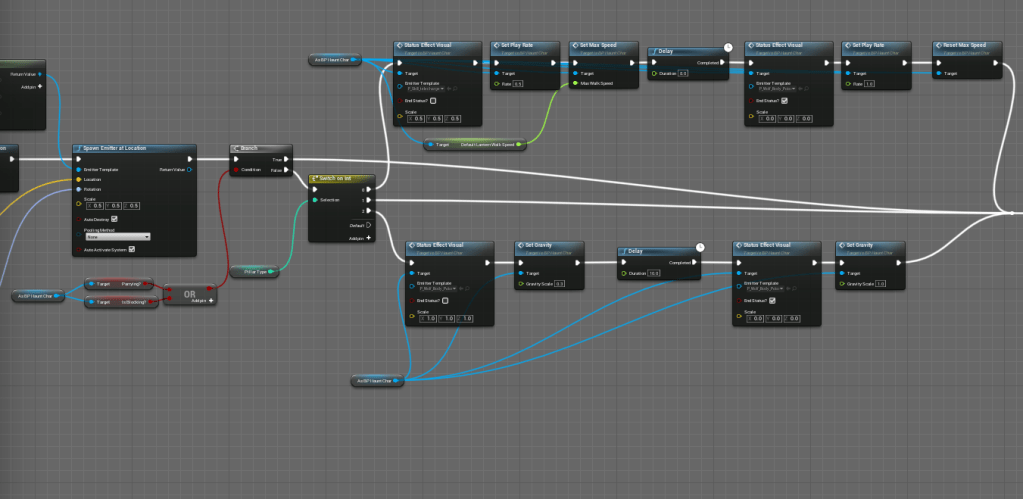Click Add pin plus on OR node
This screenshot has height=499, width=1023.
click(211, 300)
